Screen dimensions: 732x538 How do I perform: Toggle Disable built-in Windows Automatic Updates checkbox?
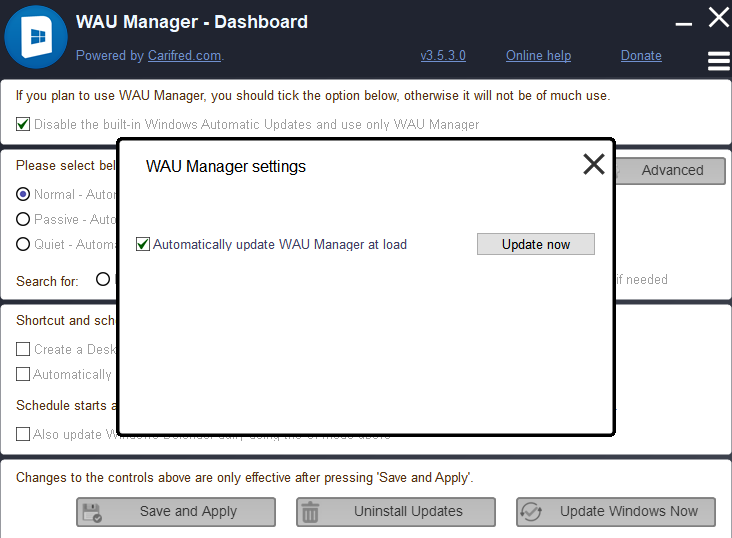23,125
